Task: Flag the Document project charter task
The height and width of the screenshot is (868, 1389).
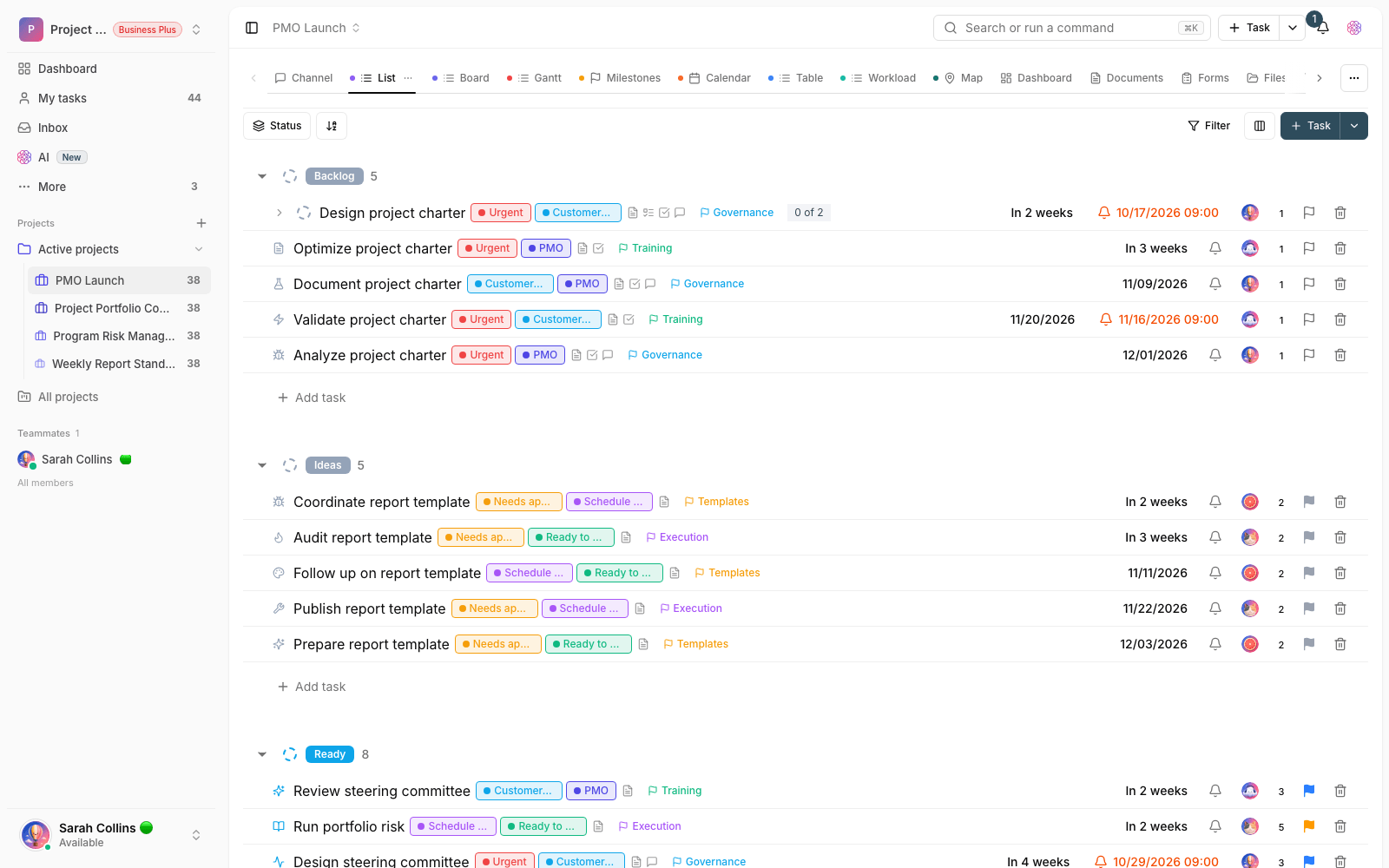Action: tap(1309, 284)
